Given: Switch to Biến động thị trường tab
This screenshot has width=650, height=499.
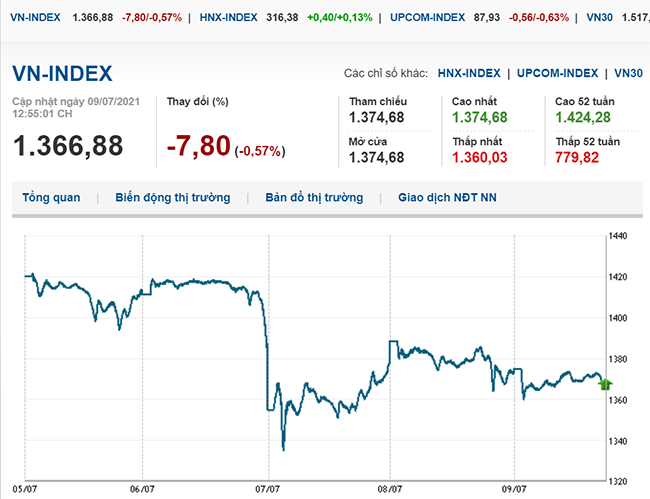Looking at the screenshot, I should (x=172, y=198).
